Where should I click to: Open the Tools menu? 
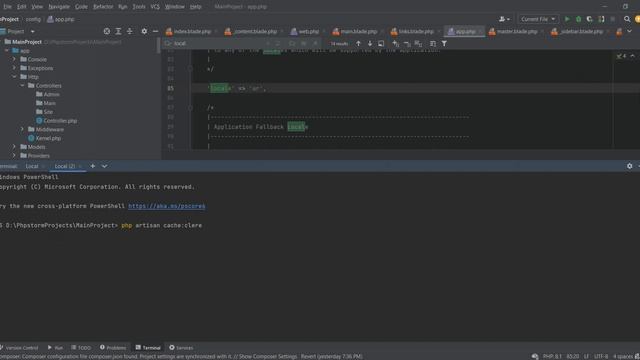139,7
